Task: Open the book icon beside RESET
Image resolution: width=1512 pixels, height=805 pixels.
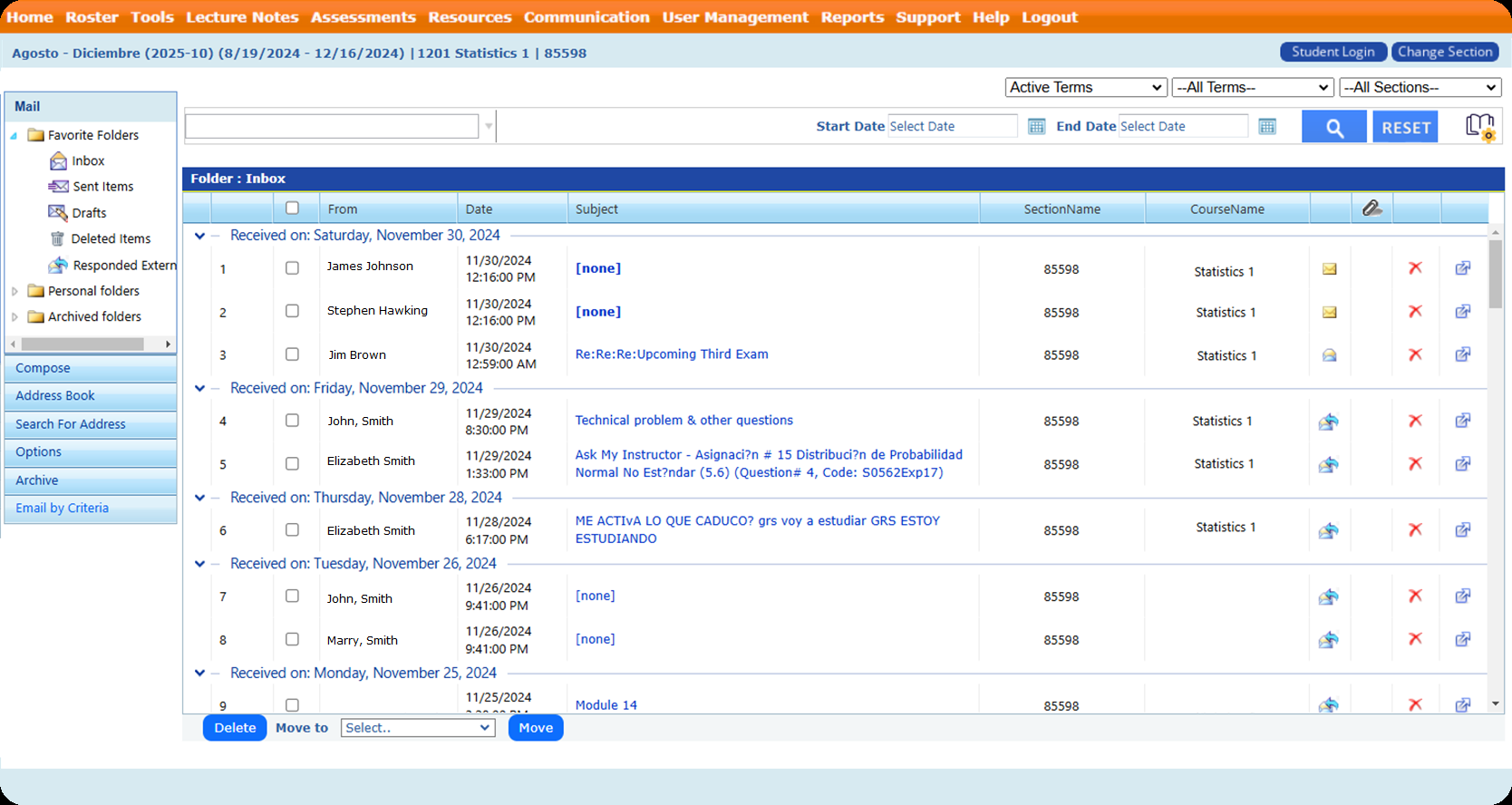Action: pos(1479,127)
